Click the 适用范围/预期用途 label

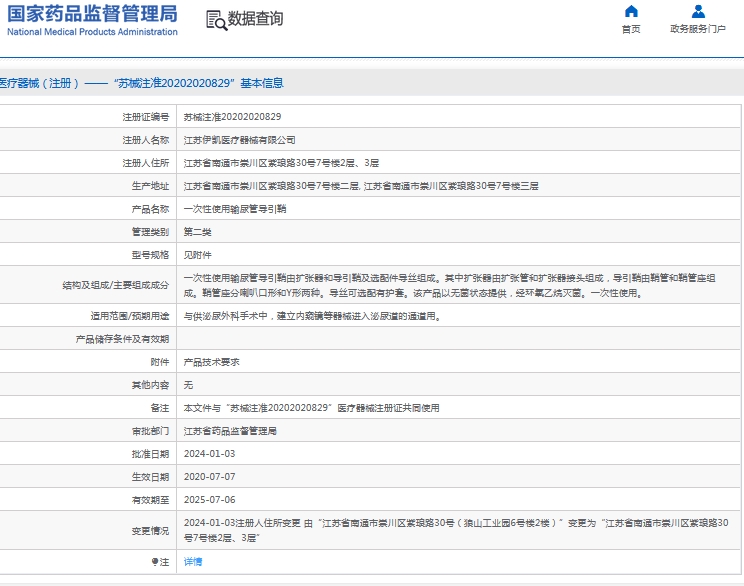[x=130, y=316]
